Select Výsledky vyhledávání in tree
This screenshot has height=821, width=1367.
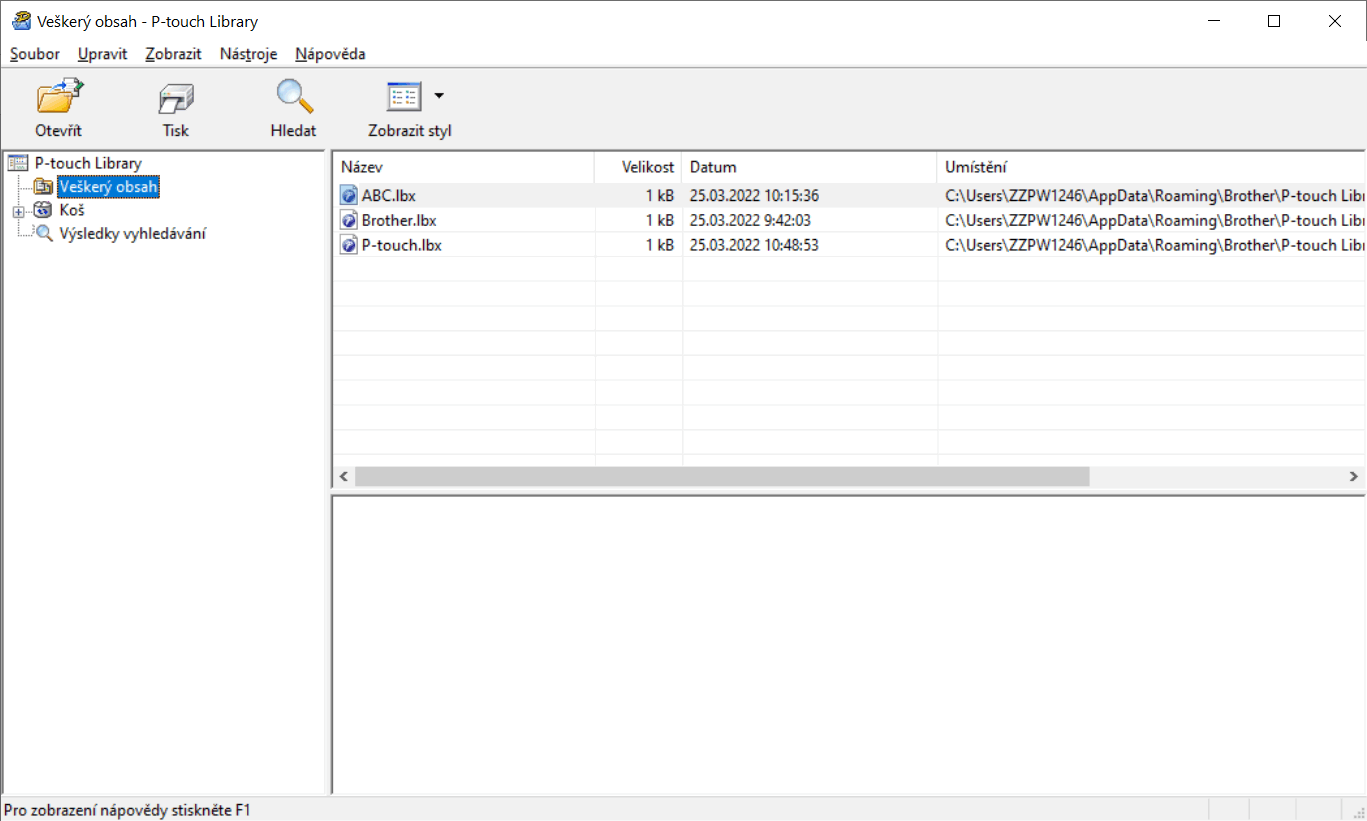click(x=133, y=234)
